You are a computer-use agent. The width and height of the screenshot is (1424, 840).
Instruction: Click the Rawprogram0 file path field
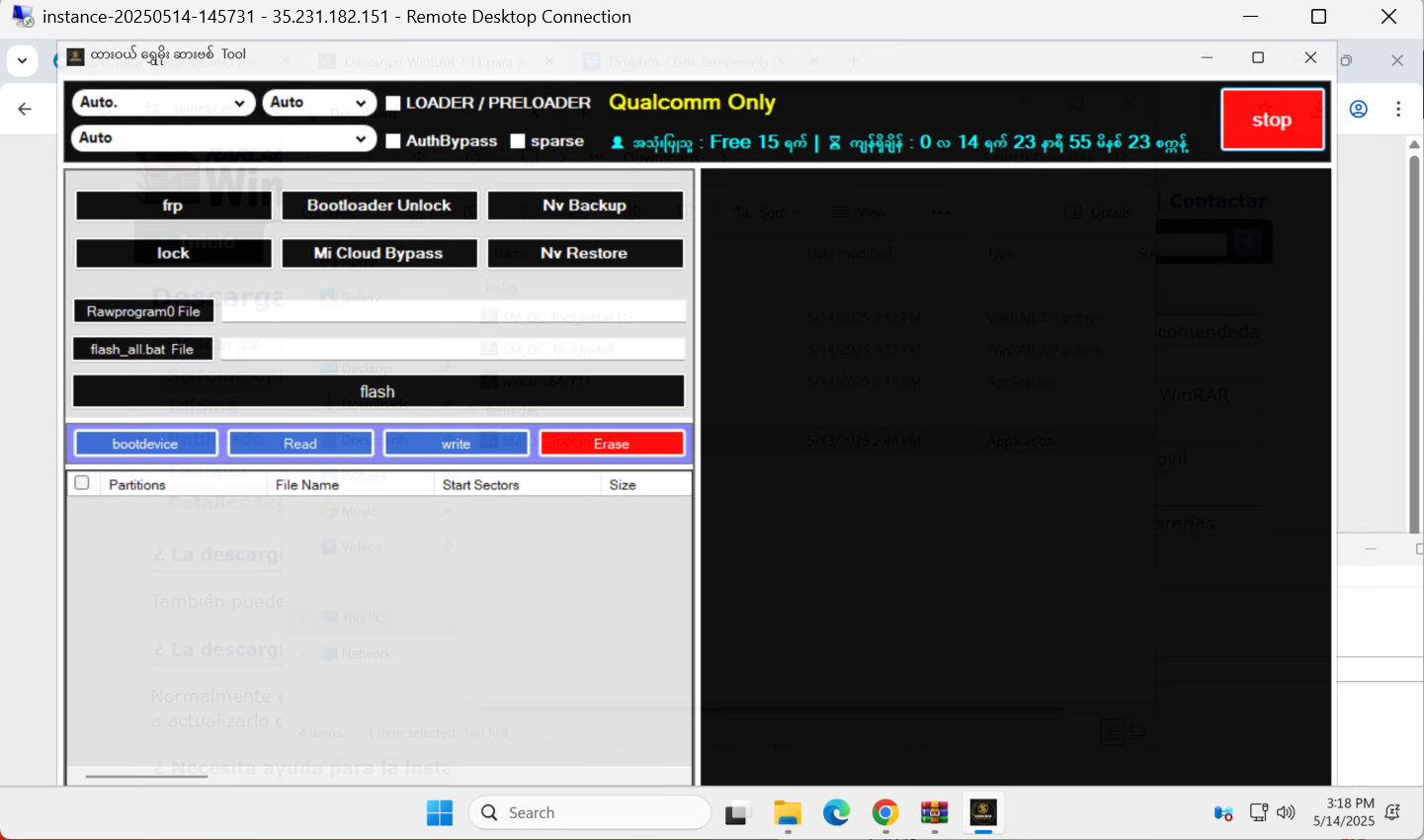coord(454,311)
